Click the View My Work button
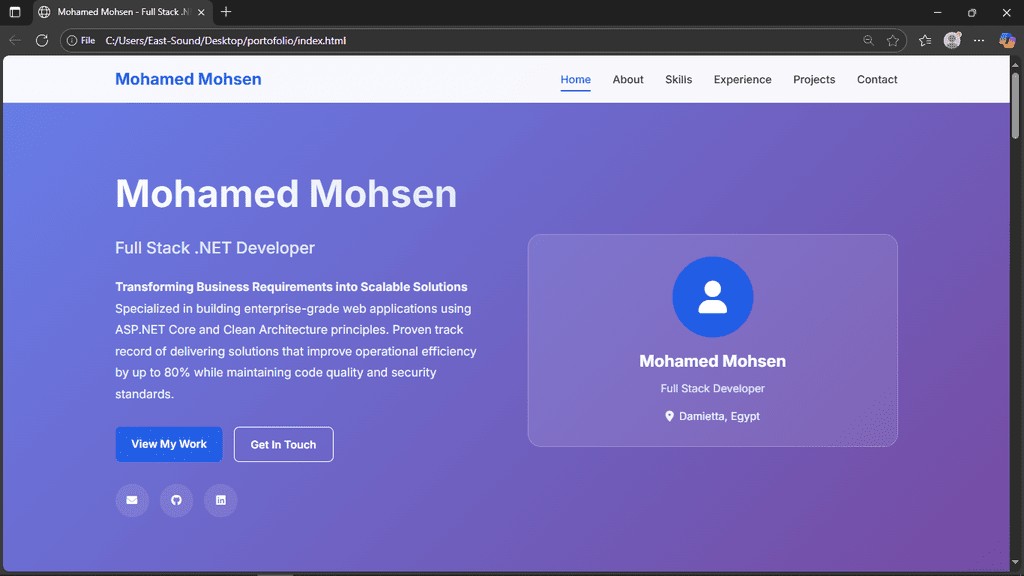The image size is (1024, 576). point(169,444)
